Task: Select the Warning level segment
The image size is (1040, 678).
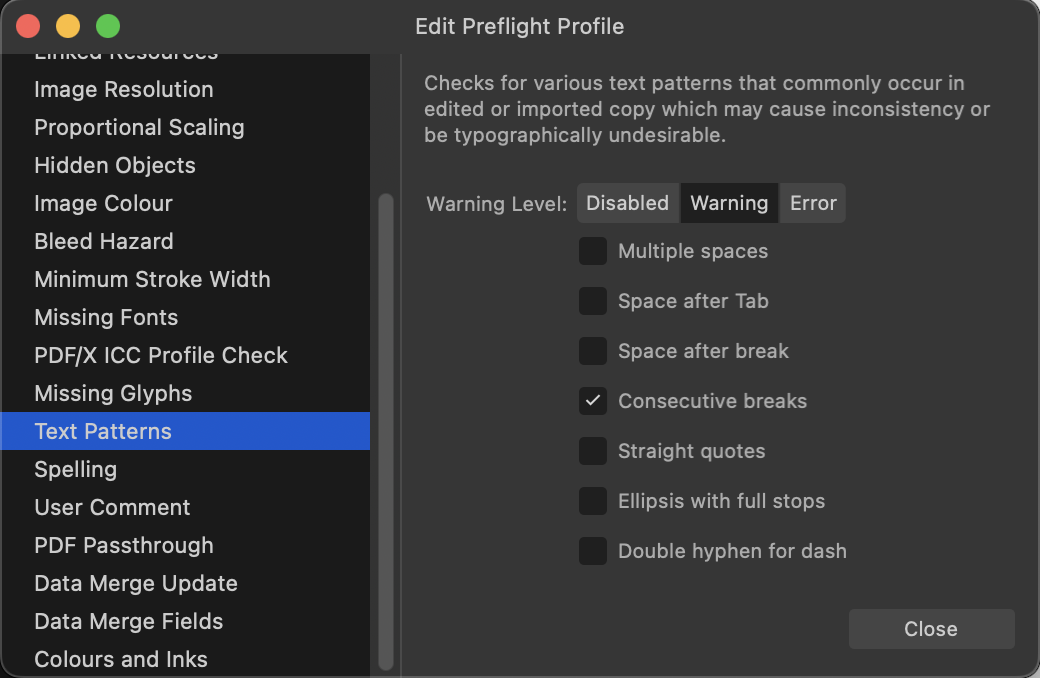Action: pyautogui.click(x=729, y=203)
